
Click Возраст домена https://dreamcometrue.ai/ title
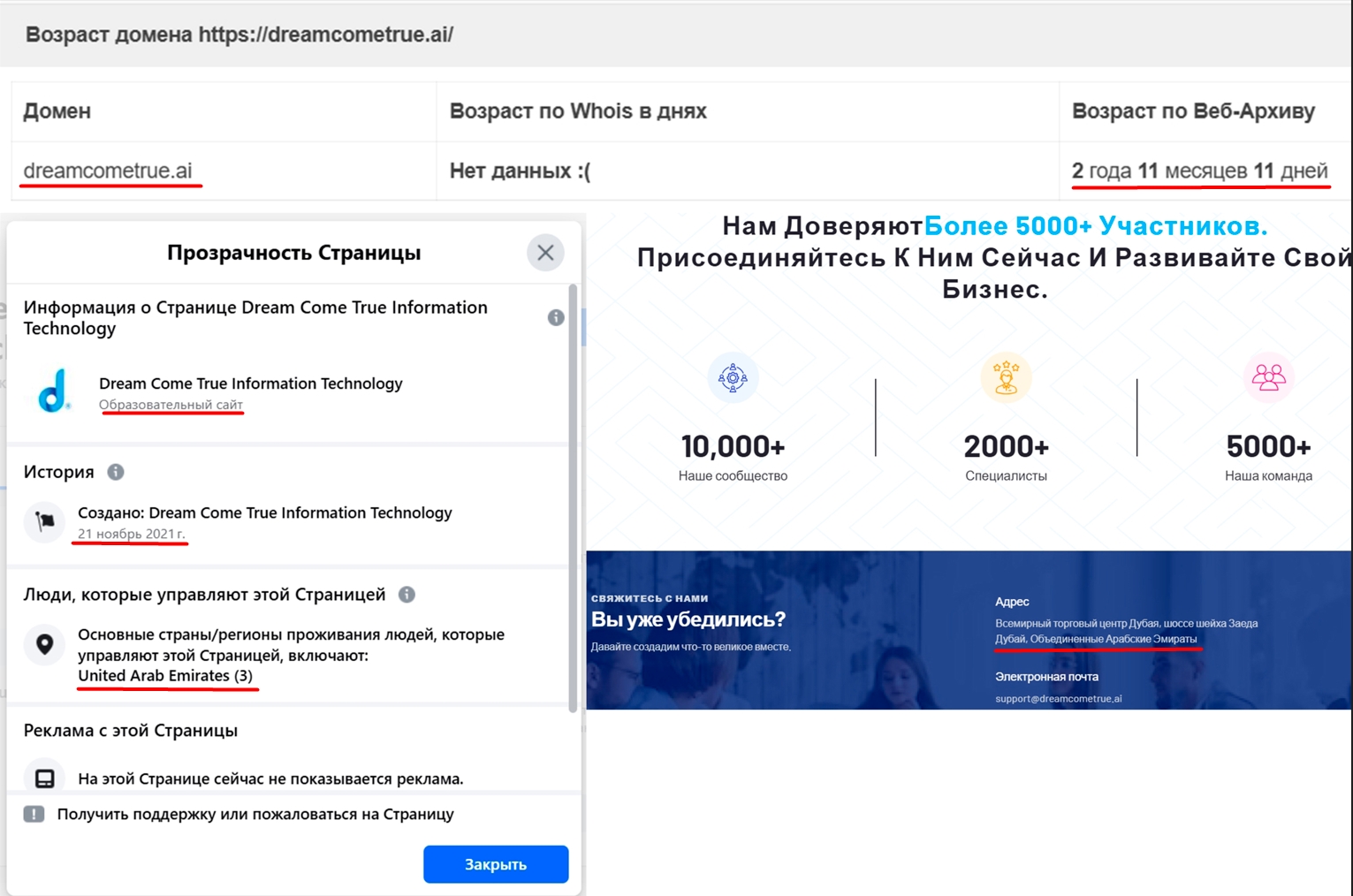(239, 34)
